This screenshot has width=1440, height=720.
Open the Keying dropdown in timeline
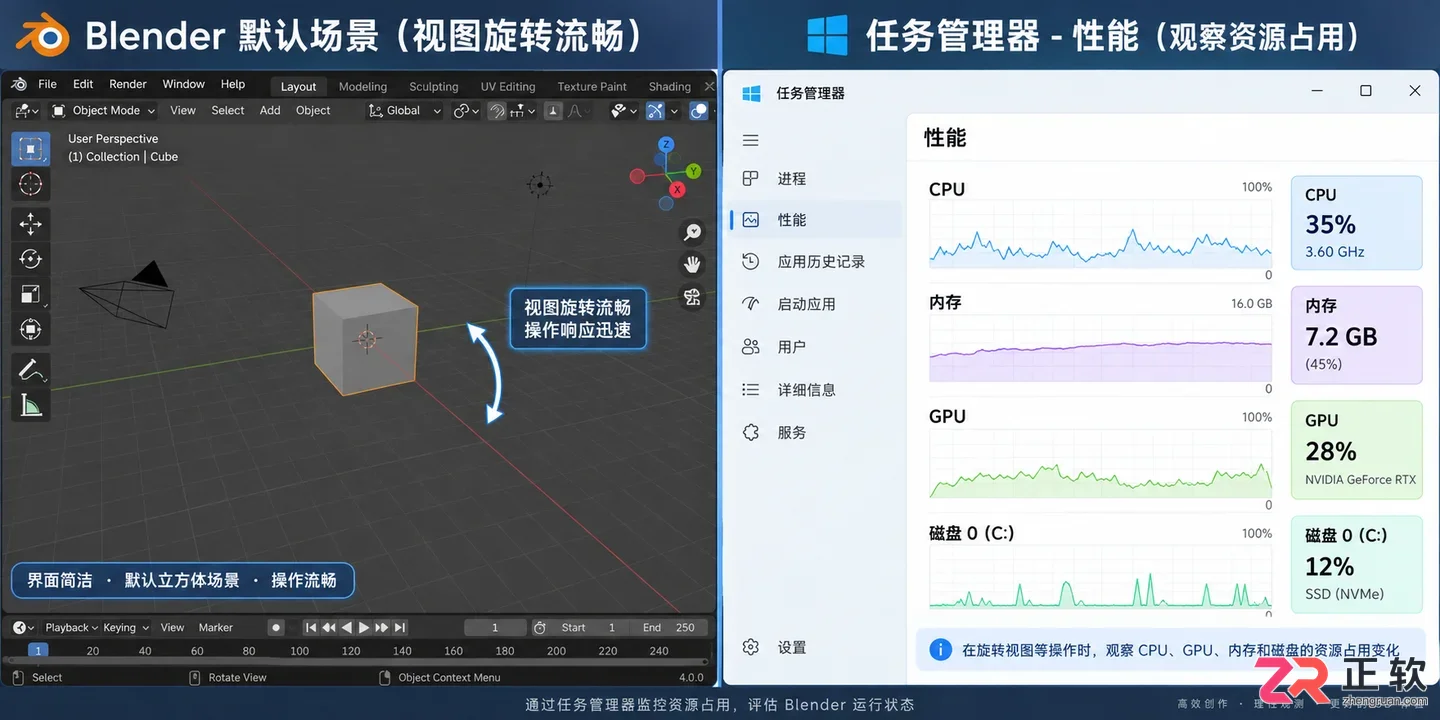126,627
